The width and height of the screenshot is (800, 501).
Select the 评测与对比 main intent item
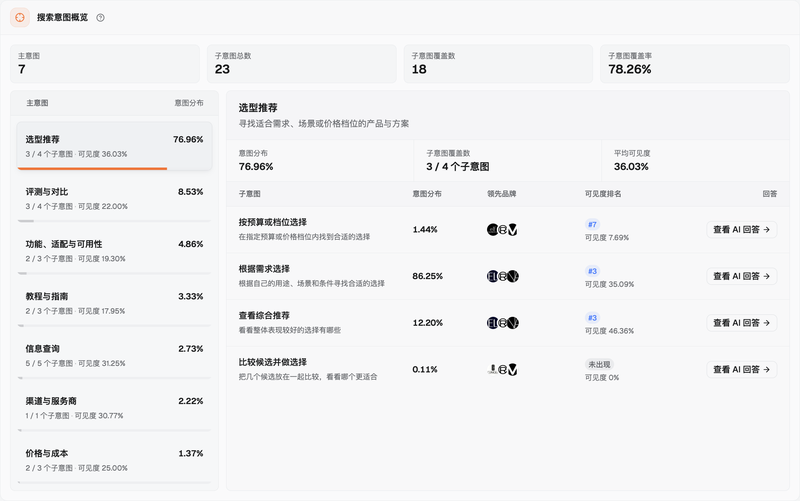point(114,199)
